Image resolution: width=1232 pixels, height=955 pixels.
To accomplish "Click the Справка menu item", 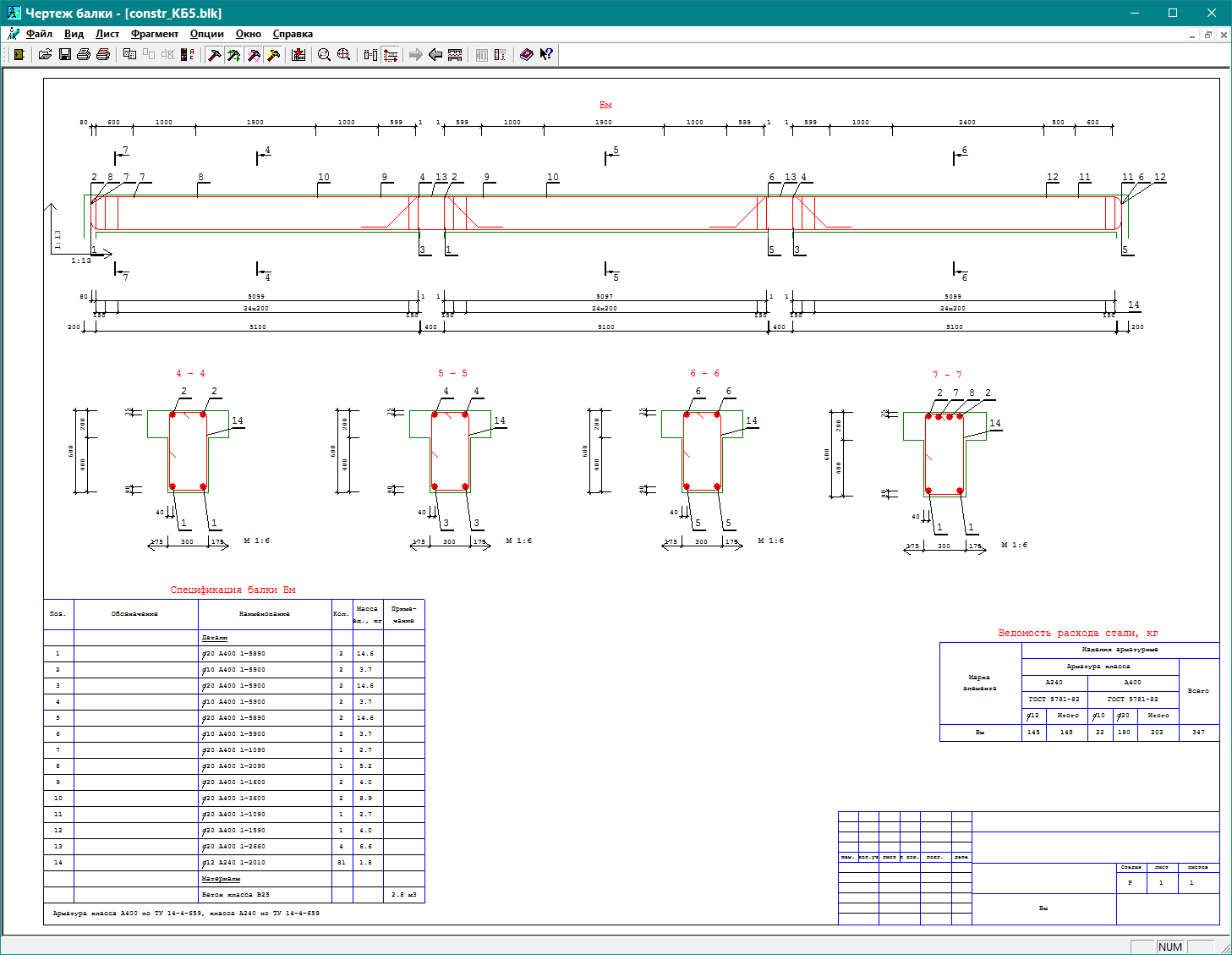I will [293, 34].
